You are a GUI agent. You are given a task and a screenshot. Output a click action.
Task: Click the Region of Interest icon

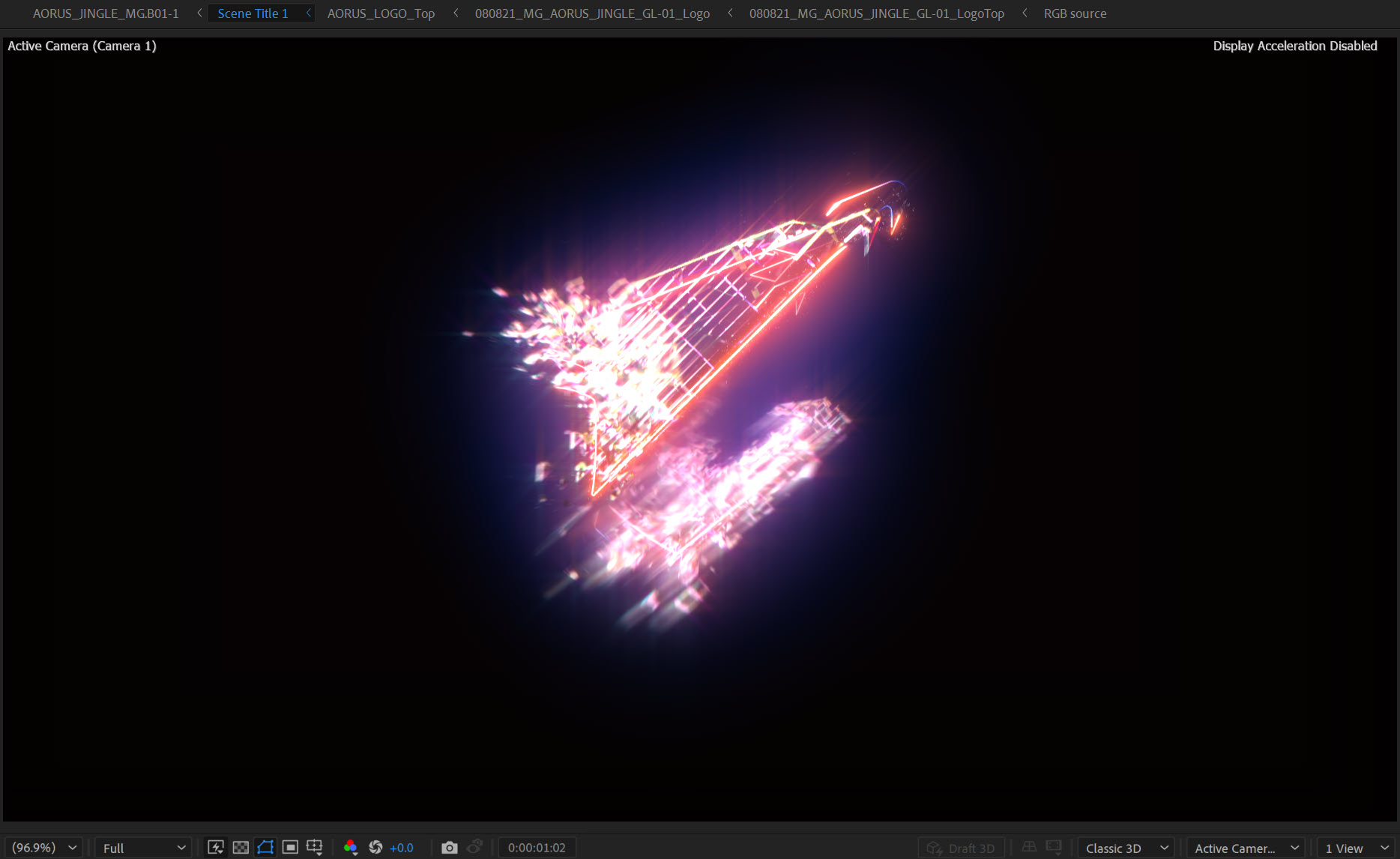tap(290, 848)
